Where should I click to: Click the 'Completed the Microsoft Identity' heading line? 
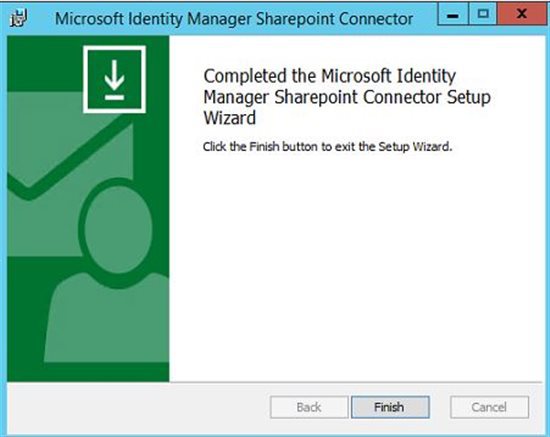point(330,76)
